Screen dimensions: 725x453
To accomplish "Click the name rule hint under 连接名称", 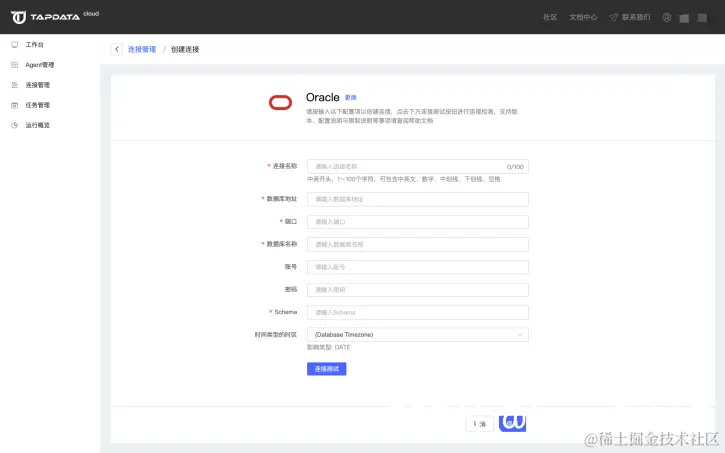I will pos(404,179).
